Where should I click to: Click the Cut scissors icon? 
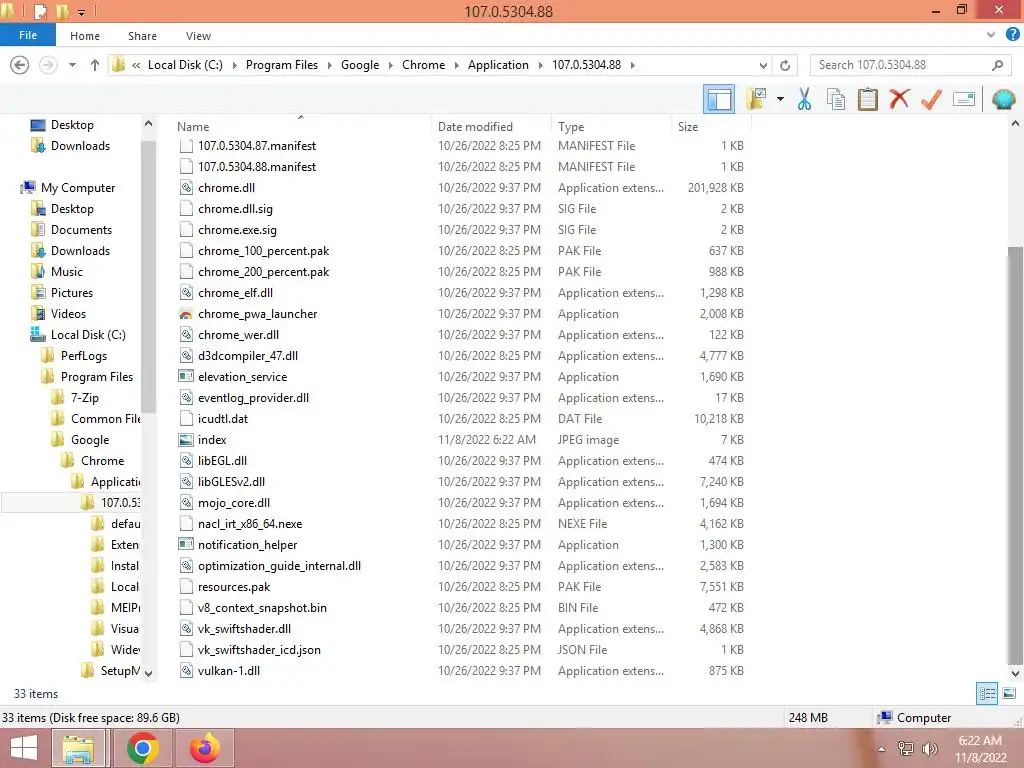click(804, 99)
